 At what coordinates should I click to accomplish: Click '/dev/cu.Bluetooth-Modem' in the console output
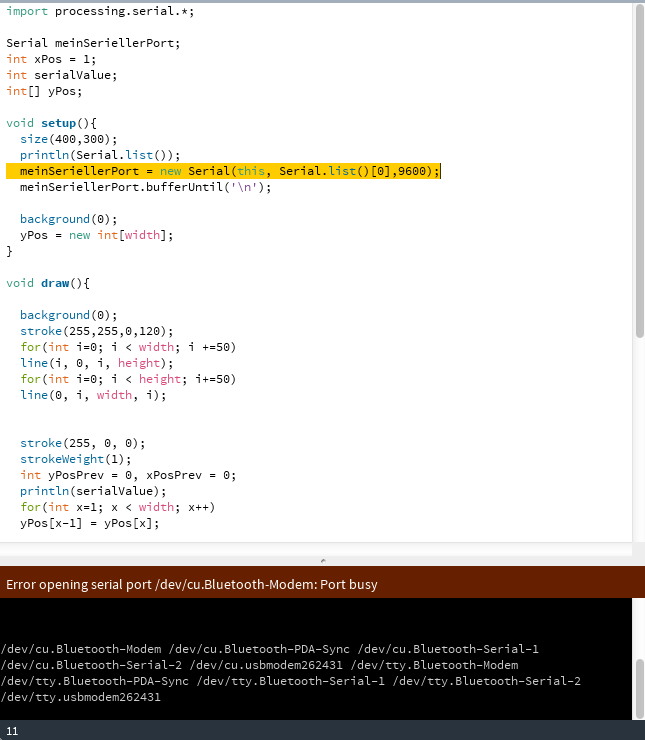point(81,649)
